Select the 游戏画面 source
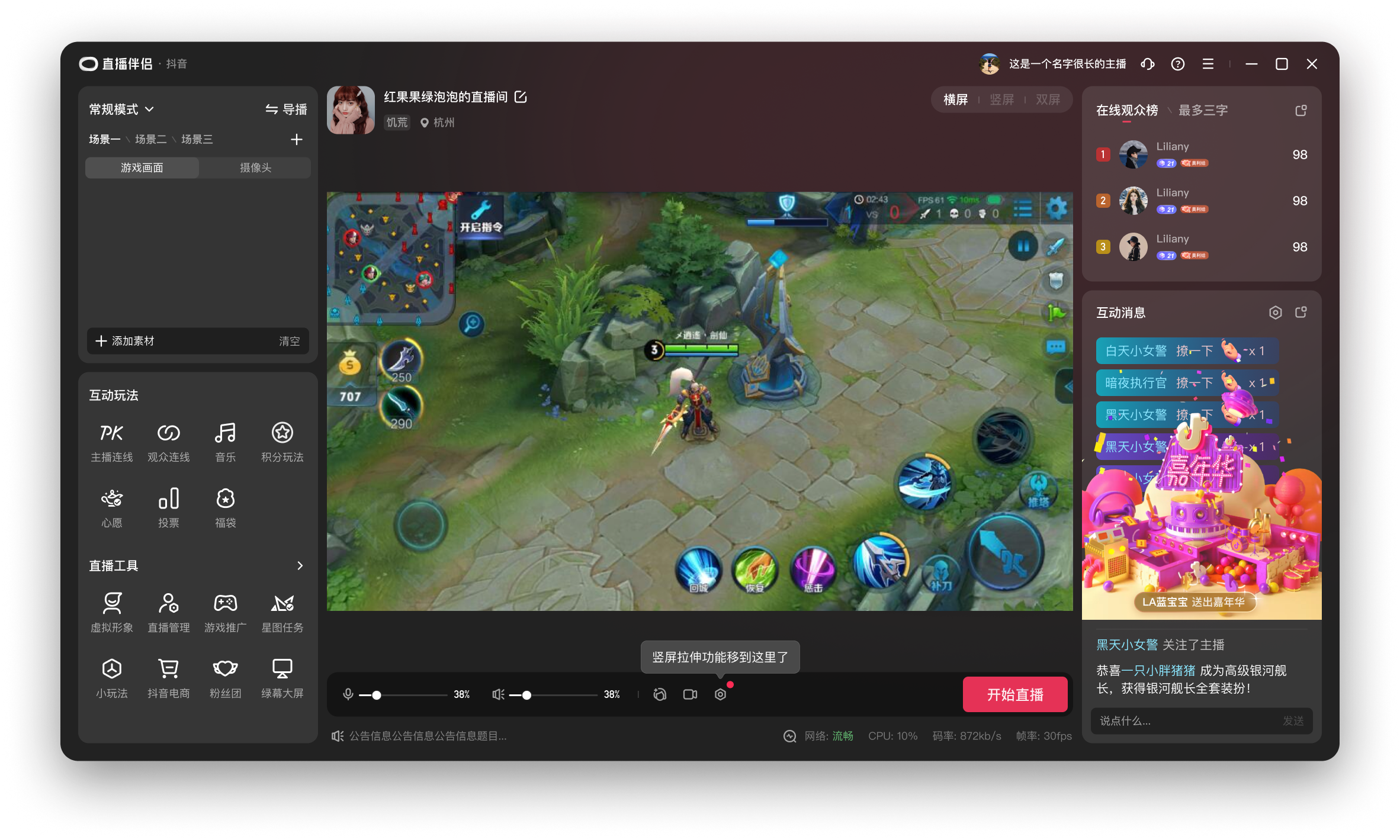This screenshot has width=1400, height=840. click(142, 168)
